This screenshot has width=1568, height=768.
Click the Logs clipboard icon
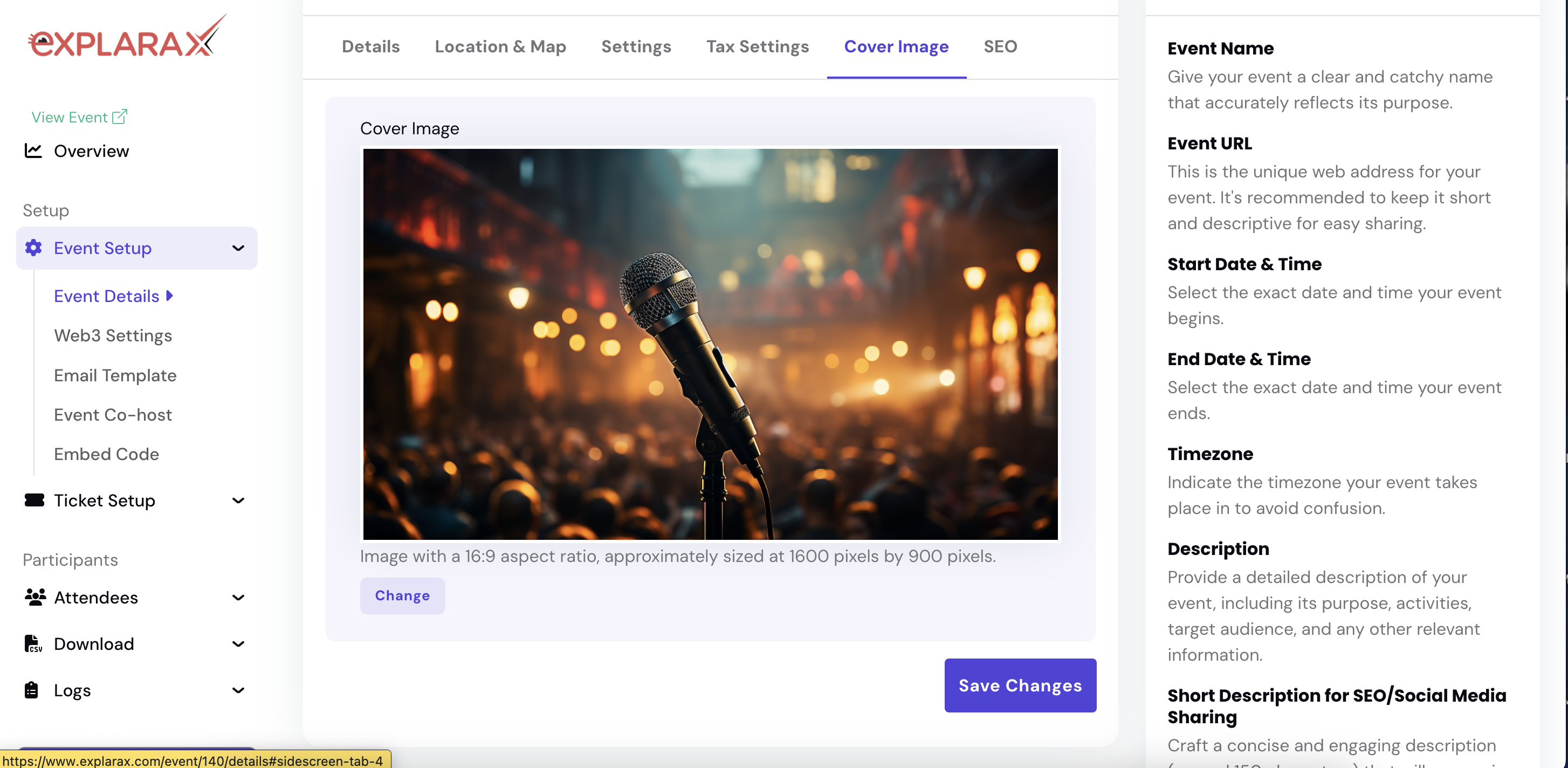click(x=32, y=690)
